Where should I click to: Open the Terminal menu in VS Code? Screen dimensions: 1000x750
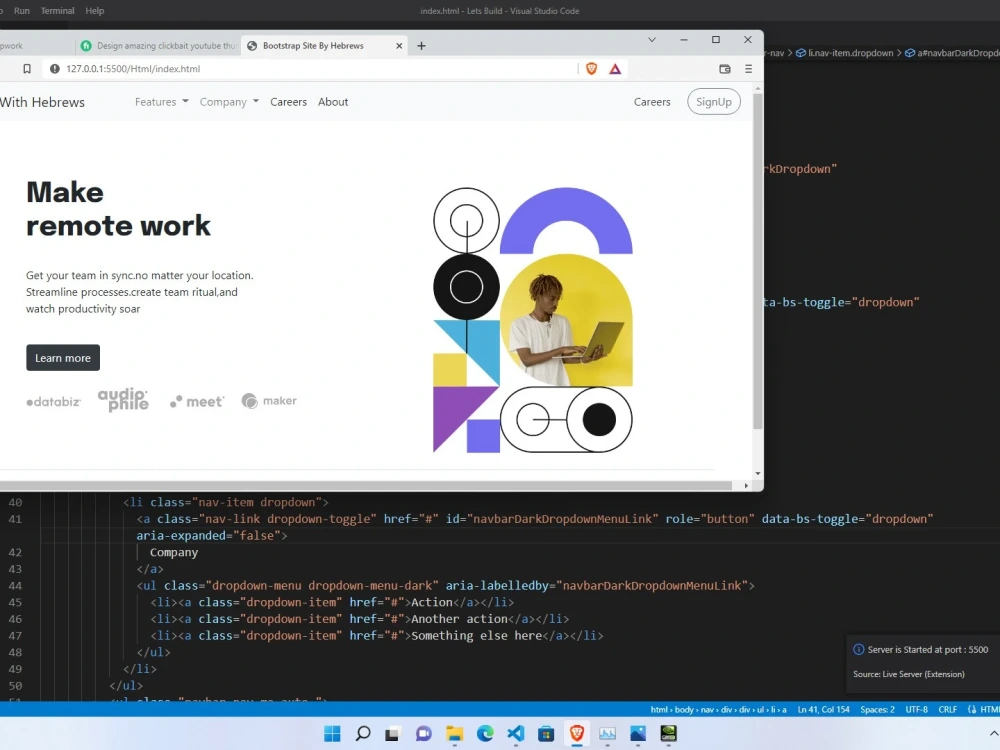click(57, 11)
